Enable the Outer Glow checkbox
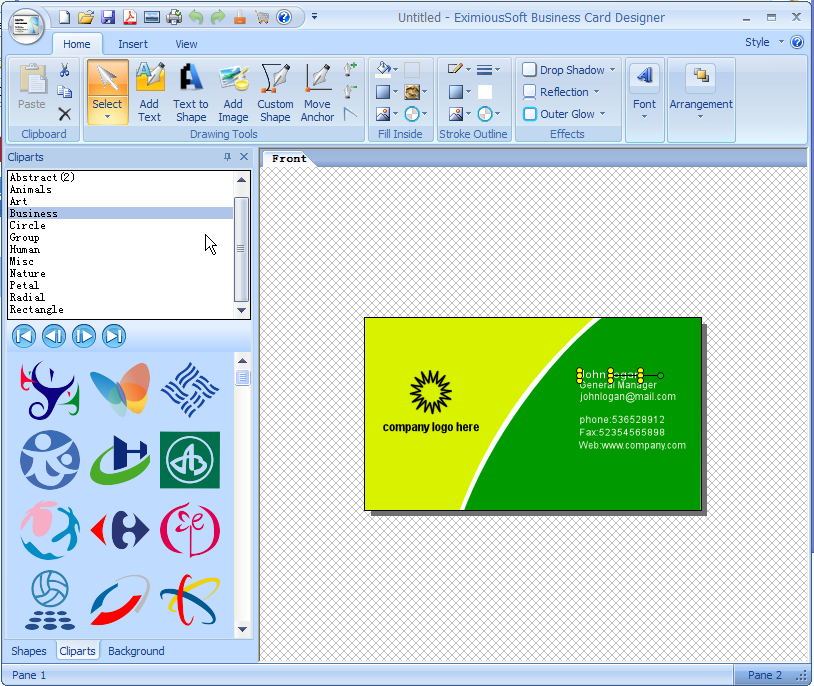Screen dimensions: 814x686 pos(529,114)
